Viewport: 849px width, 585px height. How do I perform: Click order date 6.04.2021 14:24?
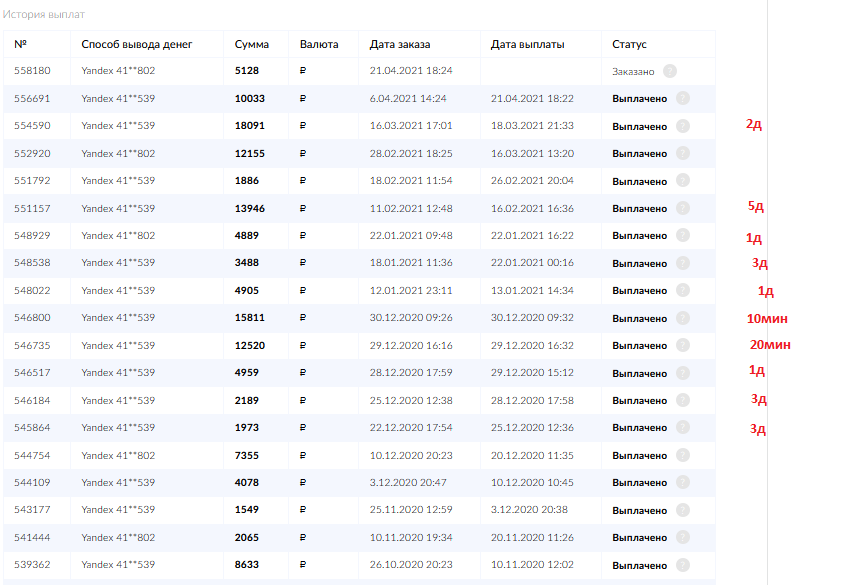(408, 99)
